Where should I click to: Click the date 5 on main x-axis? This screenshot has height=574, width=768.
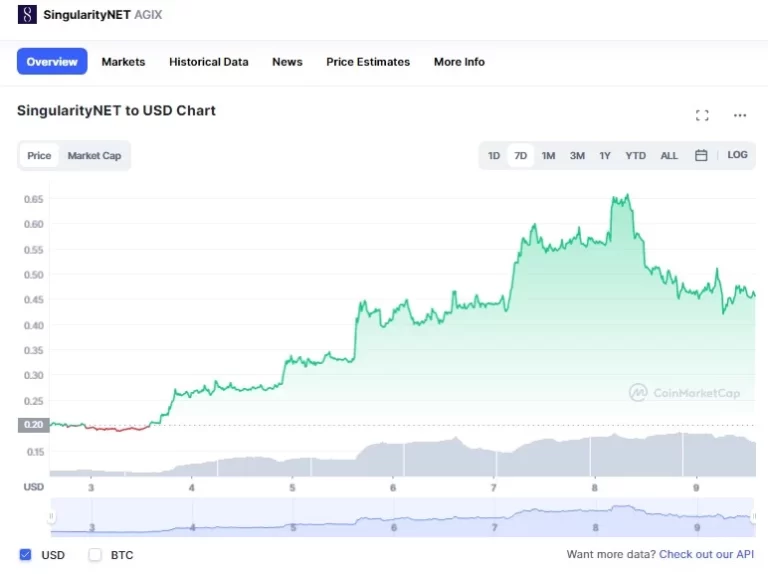(292, 488)
